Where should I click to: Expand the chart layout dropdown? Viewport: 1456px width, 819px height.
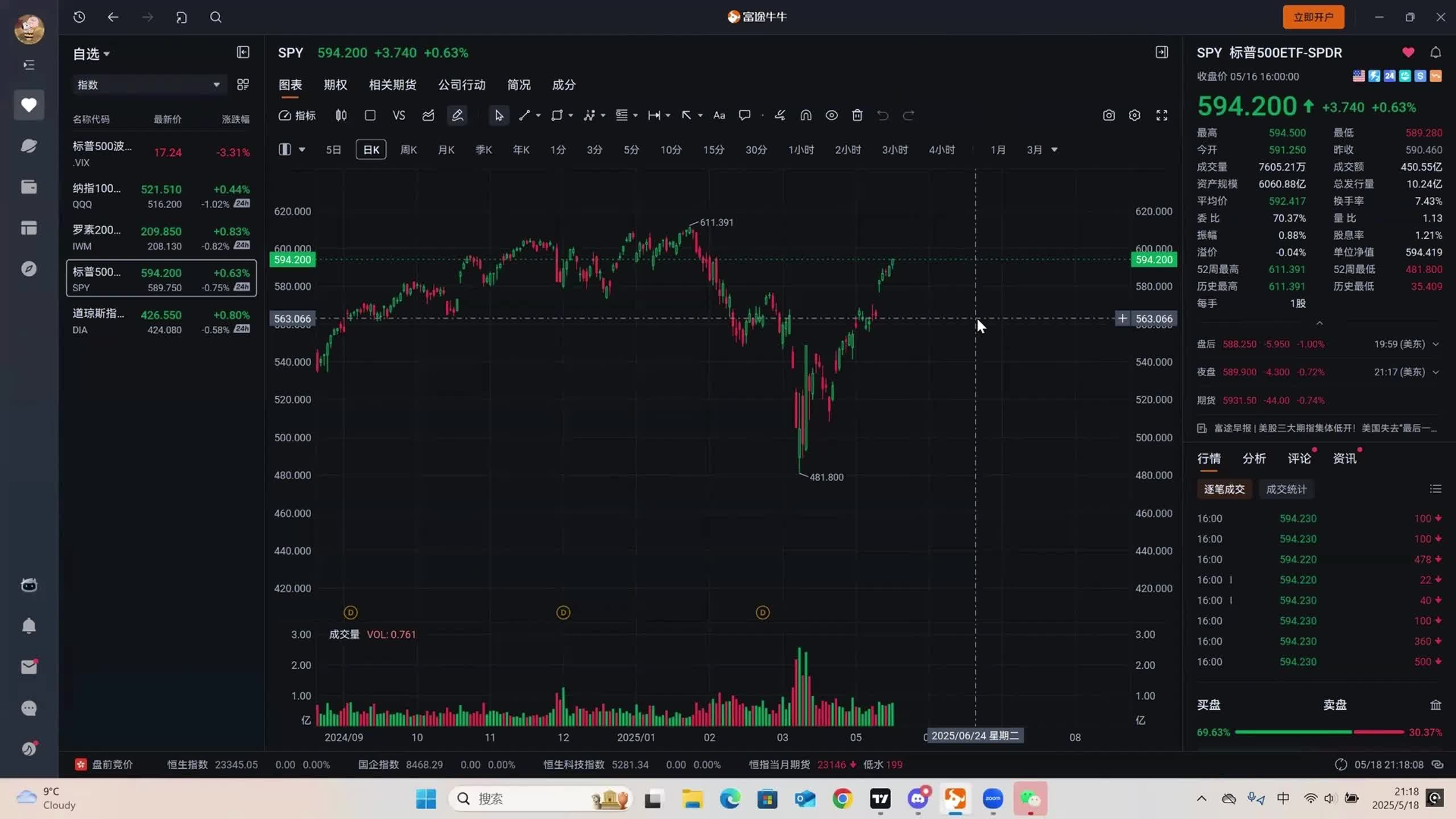pos(302,150)
